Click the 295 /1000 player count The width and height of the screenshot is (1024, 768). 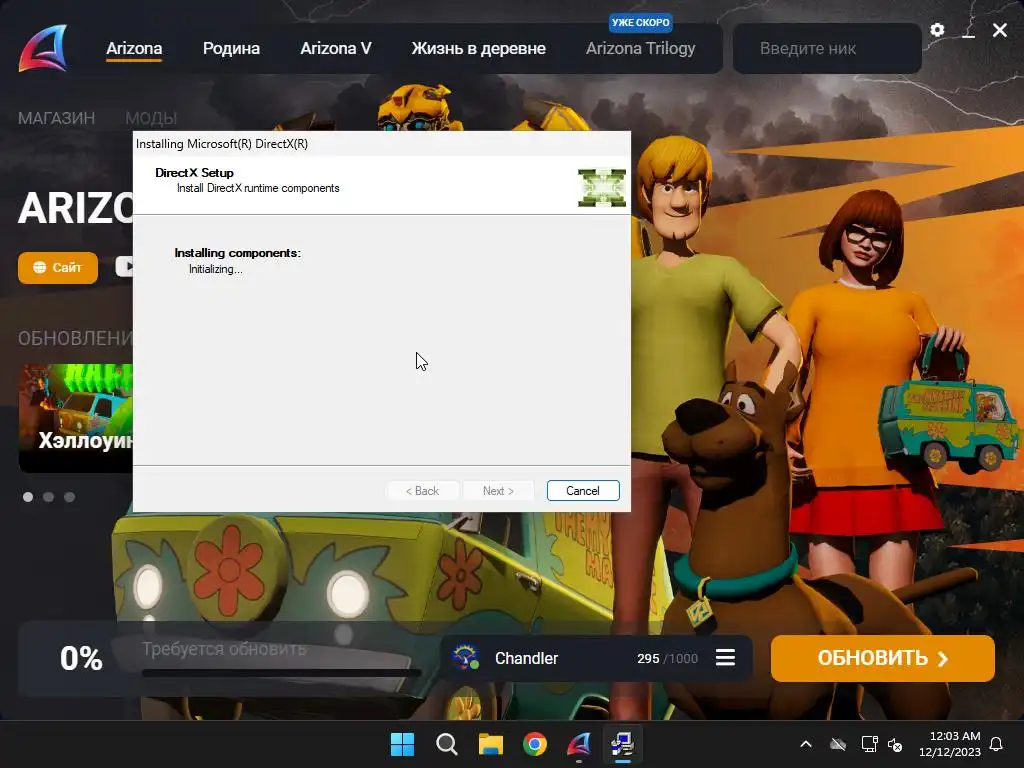point(667,658)
